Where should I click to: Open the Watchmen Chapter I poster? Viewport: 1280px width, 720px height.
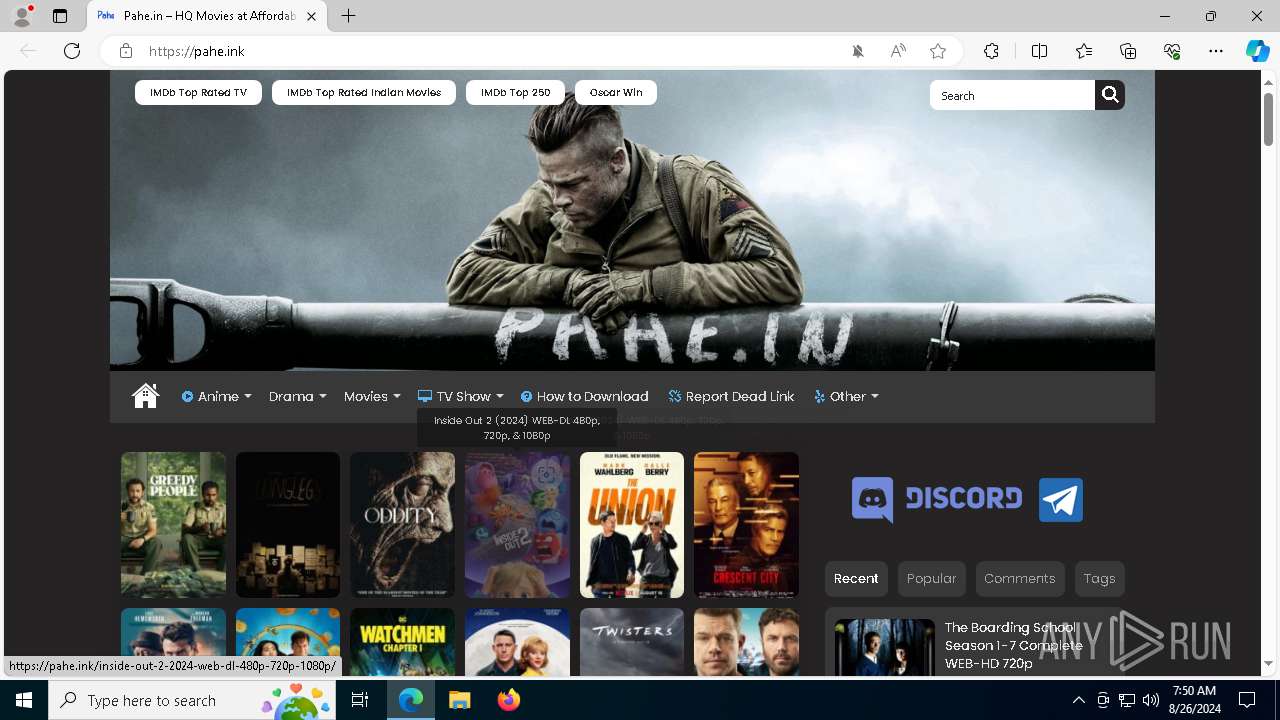(402, 642)
